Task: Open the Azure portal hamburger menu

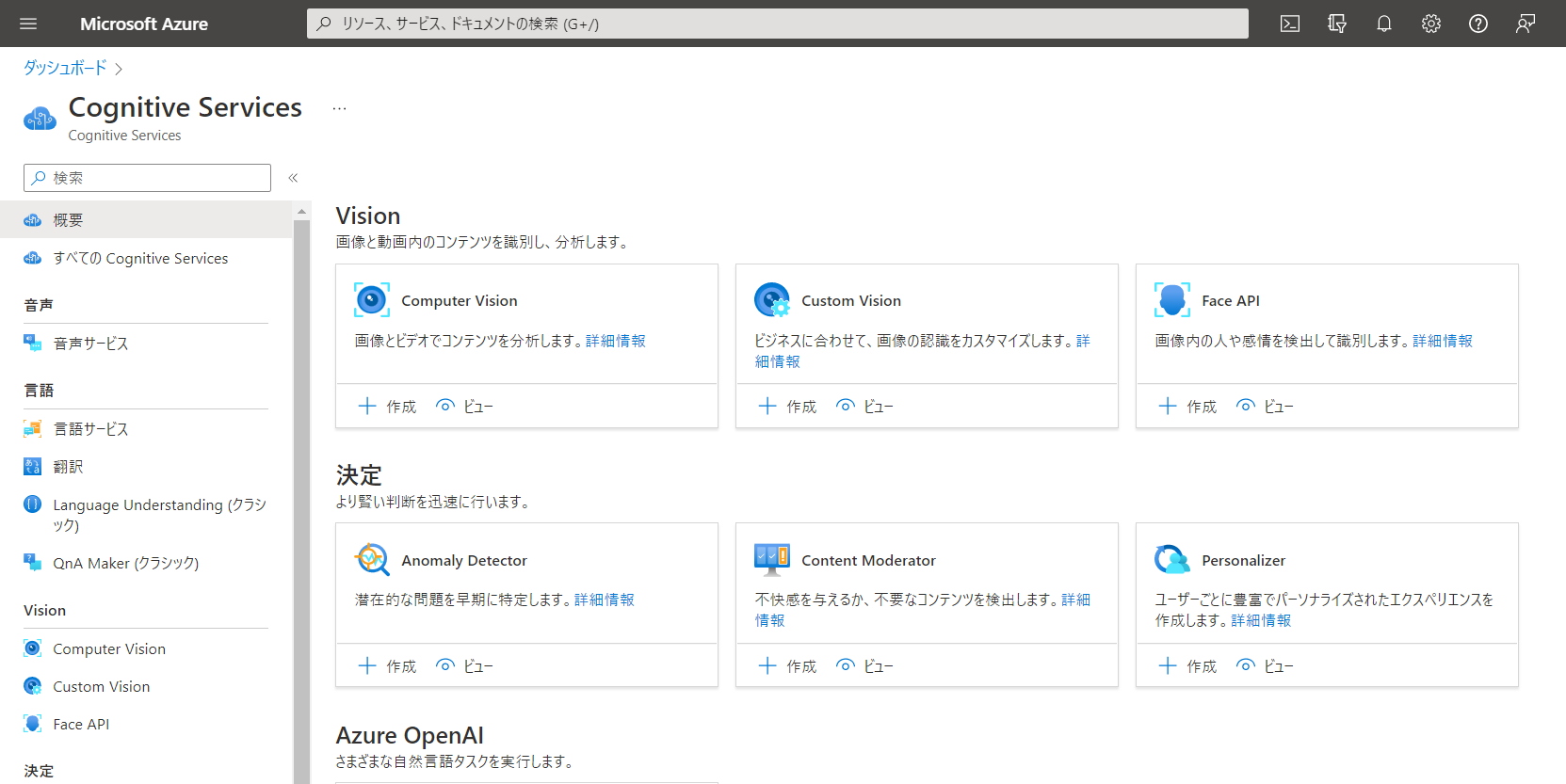Action: [28, 24]
